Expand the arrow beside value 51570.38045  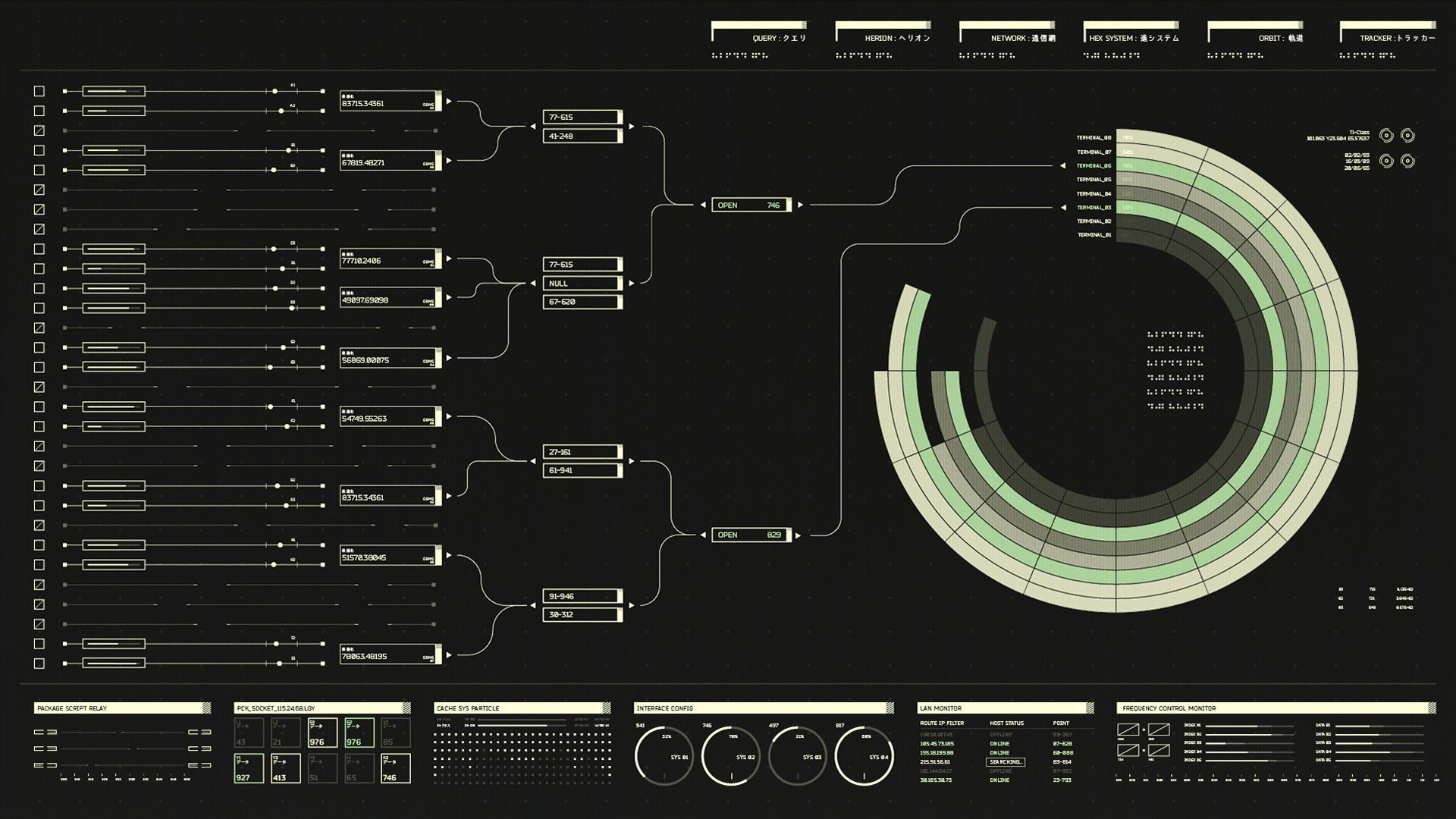click(x=449, y=555)
